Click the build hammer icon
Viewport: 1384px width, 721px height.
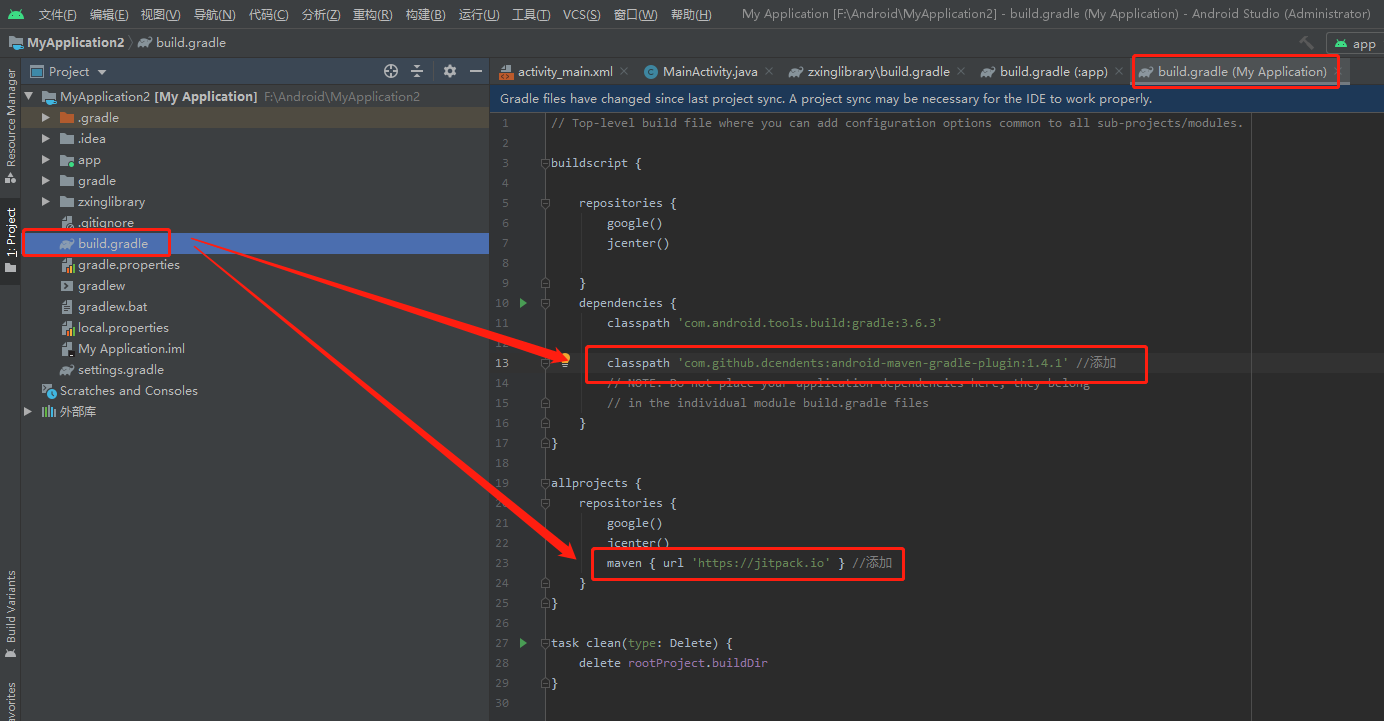tap(1306, 43)
